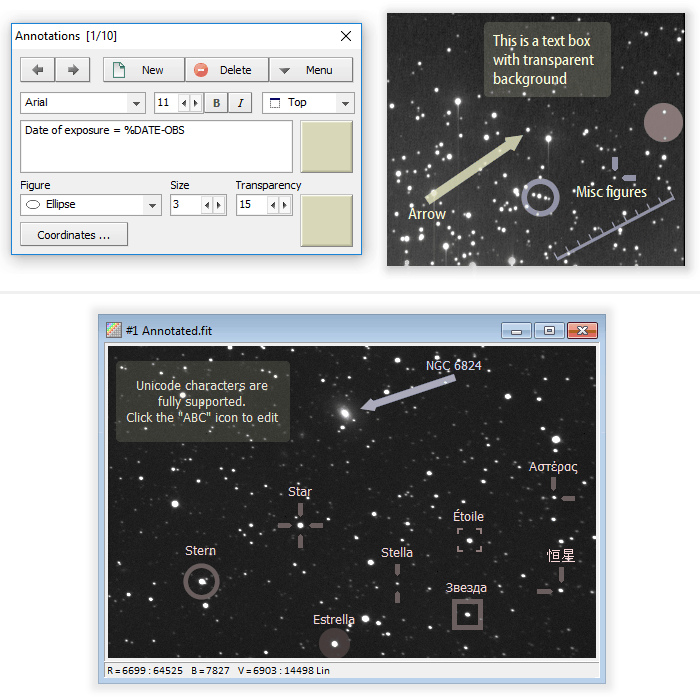Viewport: 700px width, 700px height.
Task: Toggle Bold text formatting
Action: click(217, 103)
